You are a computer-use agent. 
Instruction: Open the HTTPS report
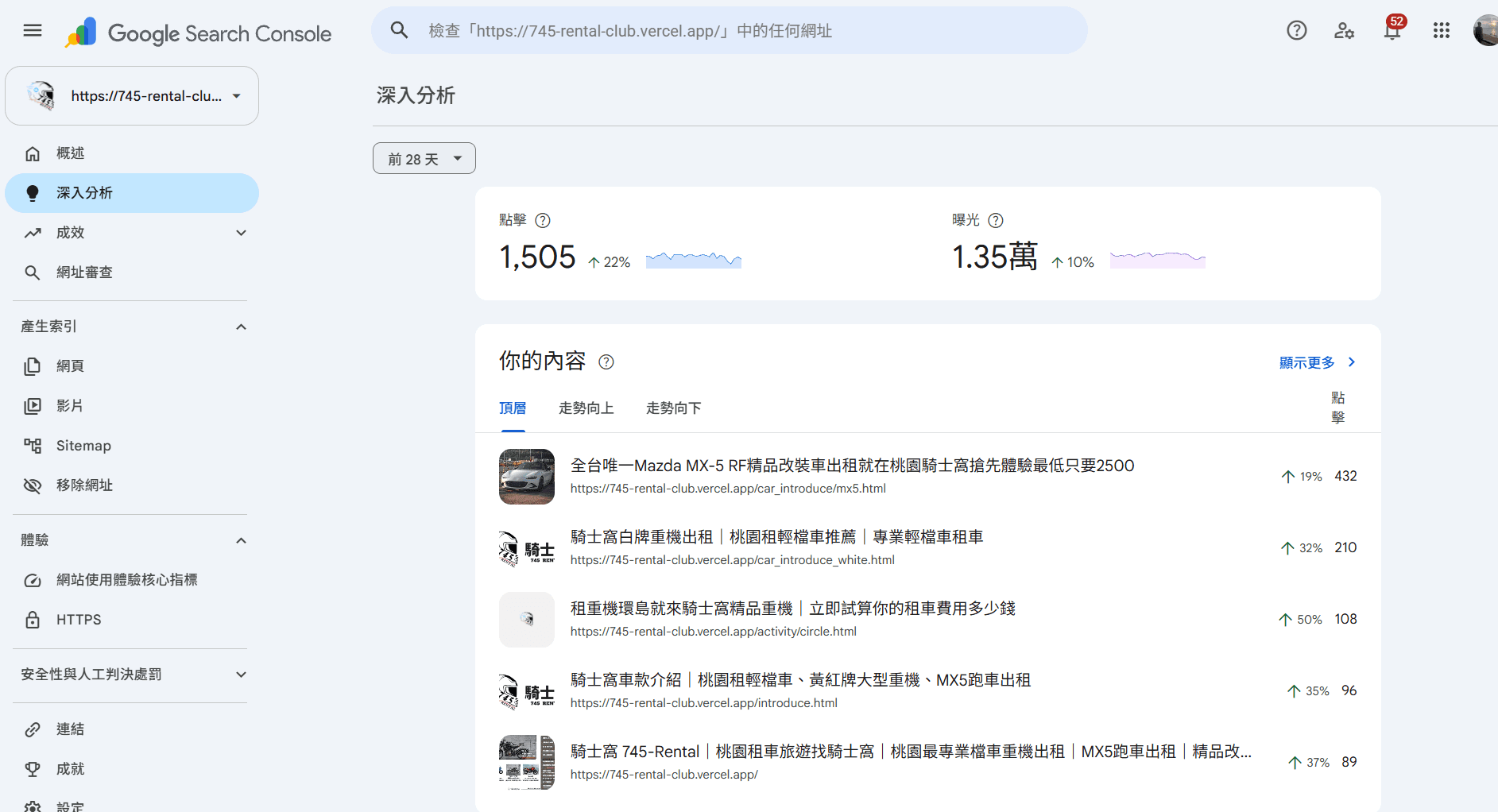coord(132,620)
